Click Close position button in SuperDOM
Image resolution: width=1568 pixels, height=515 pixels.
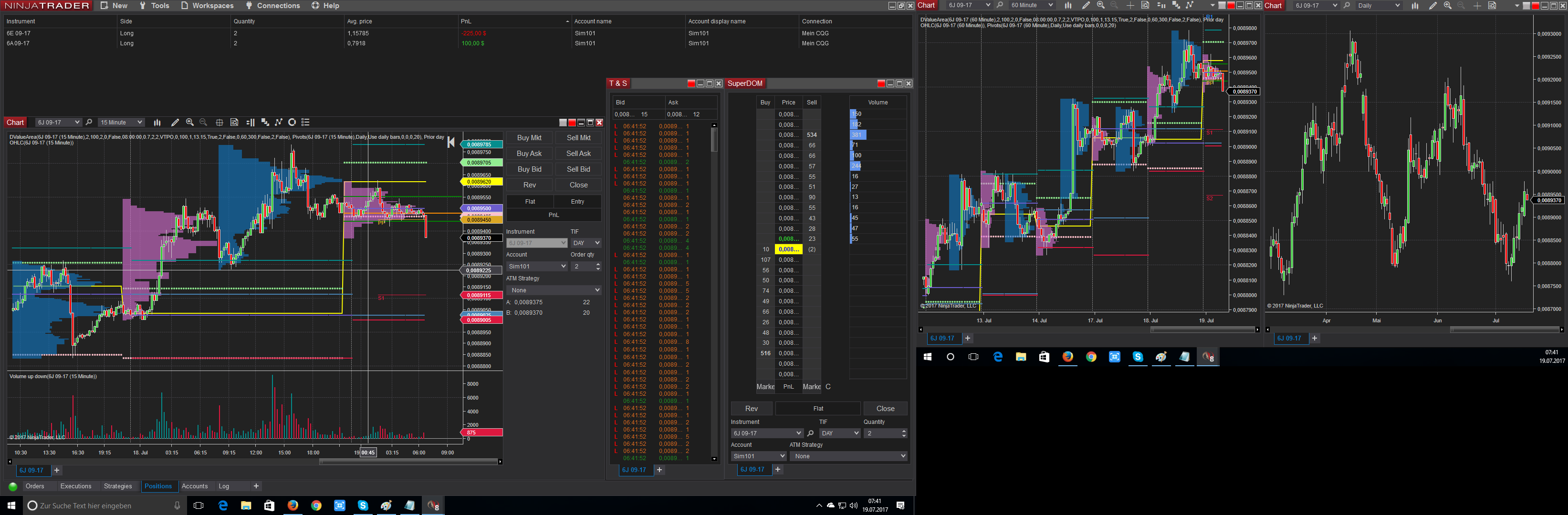point(886,409)
